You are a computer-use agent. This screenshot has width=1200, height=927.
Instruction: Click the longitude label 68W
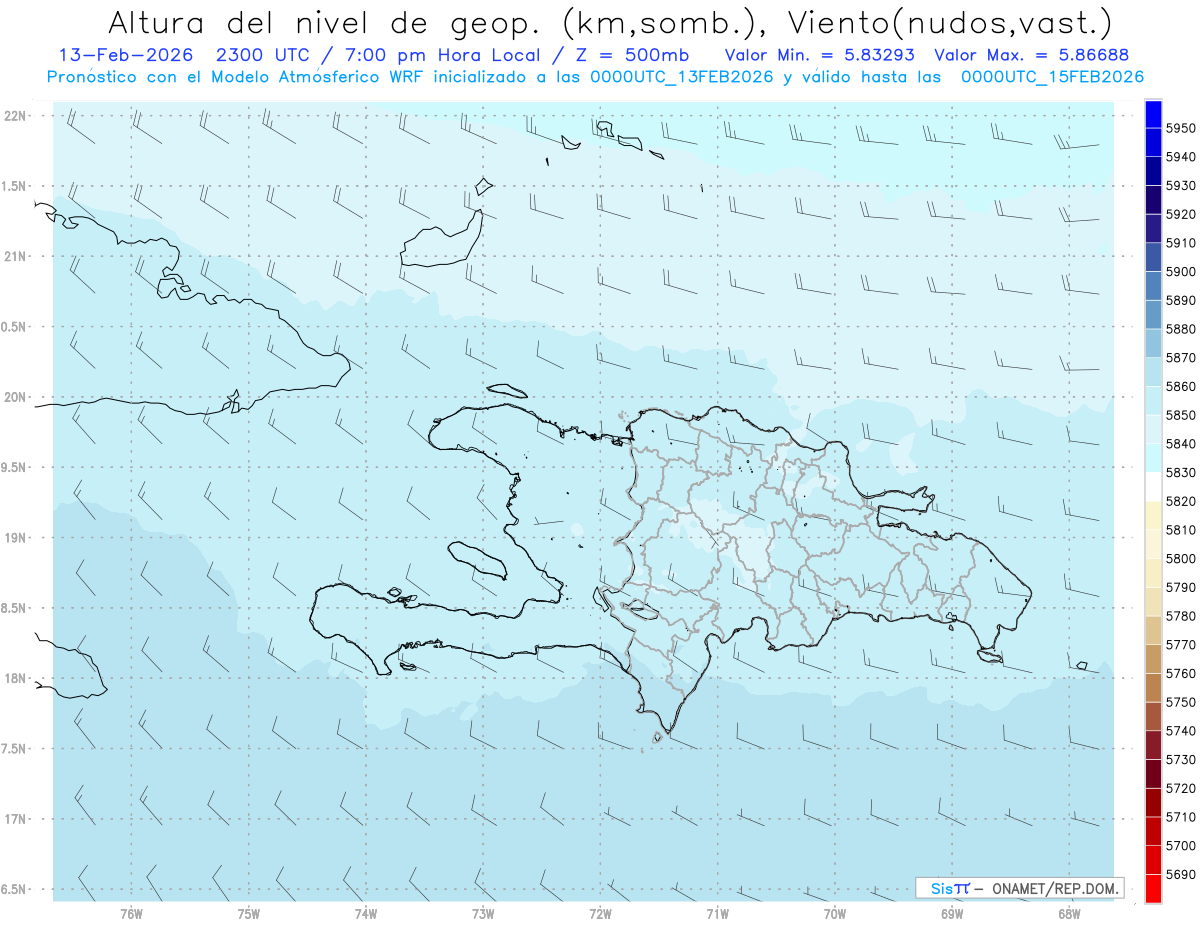(1069, 914)
